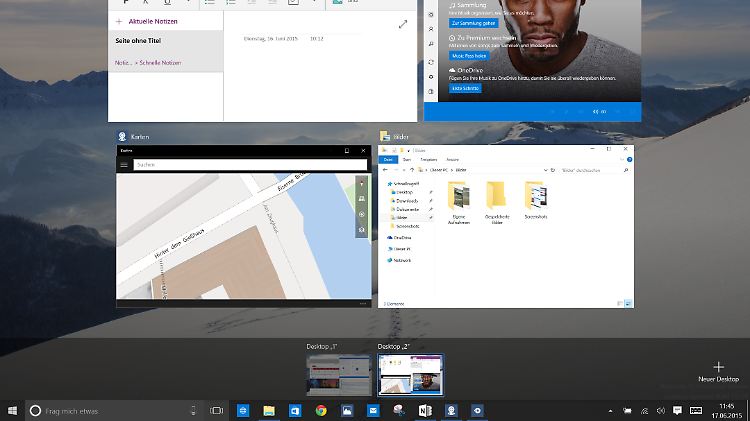Select Downloads in the Explorer sidebar

click(405, 200)
